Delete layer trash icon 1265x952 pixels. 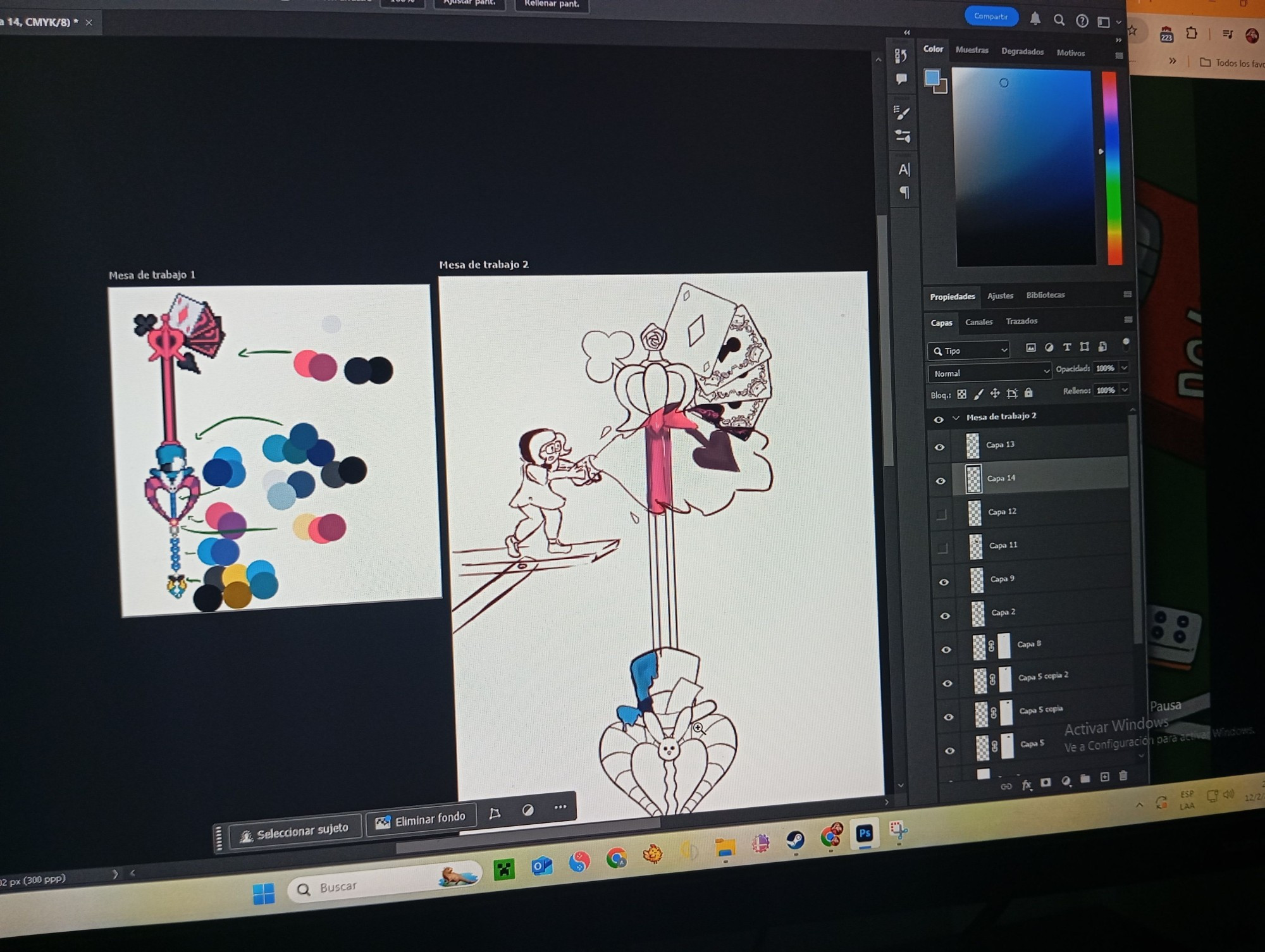pyautogui.click(x=1123, y=776)
